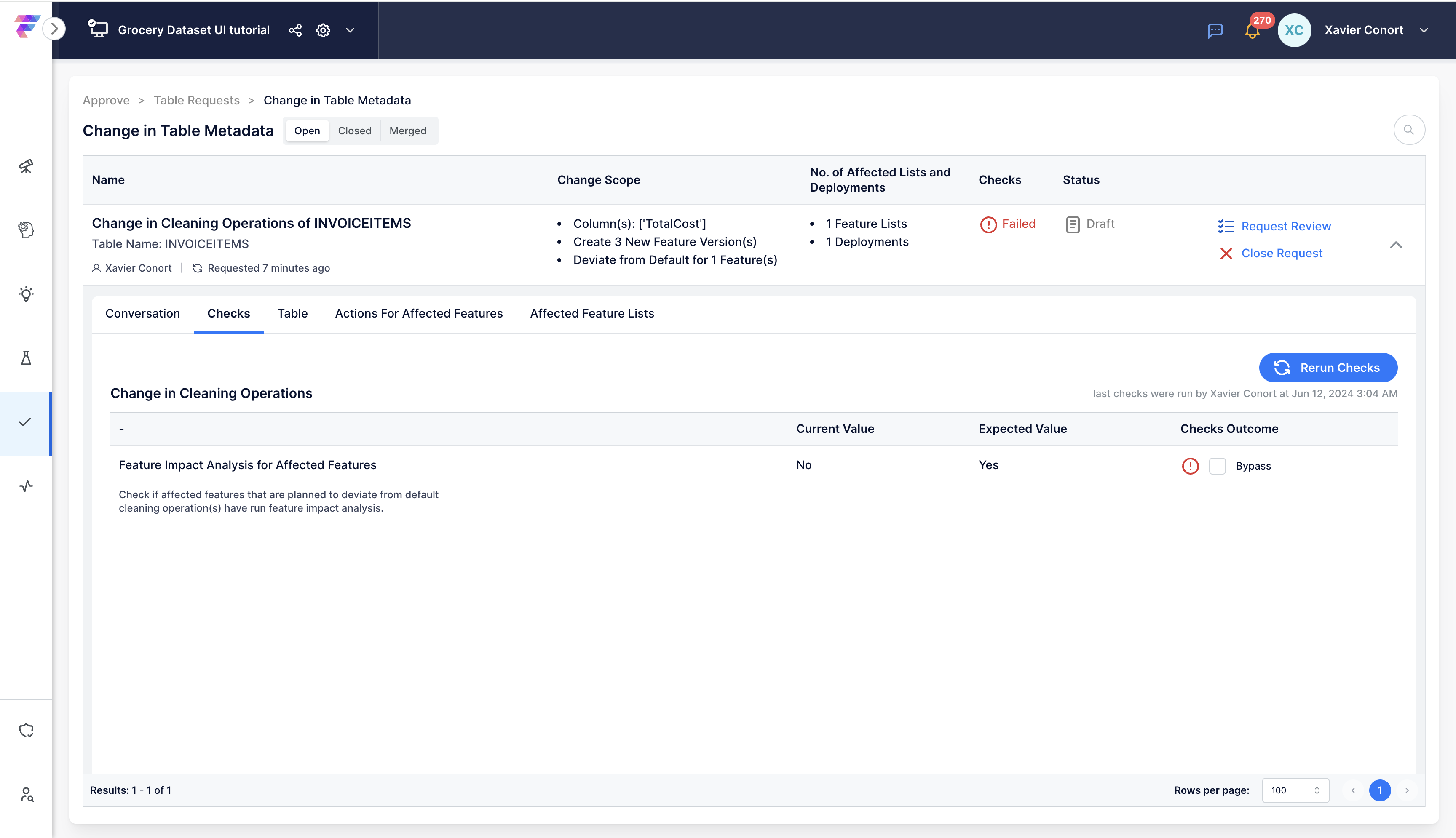
Task: Click the '1 Deployments' entry
Action: tap(867, 242)
